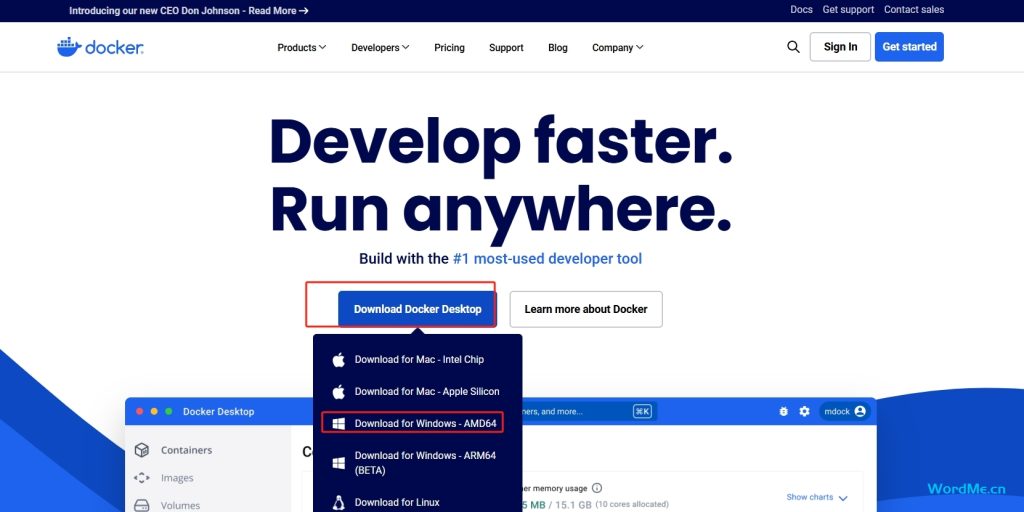1024x512 pixels.
Task: Expand the Developers menu
Action: [380, 48]
